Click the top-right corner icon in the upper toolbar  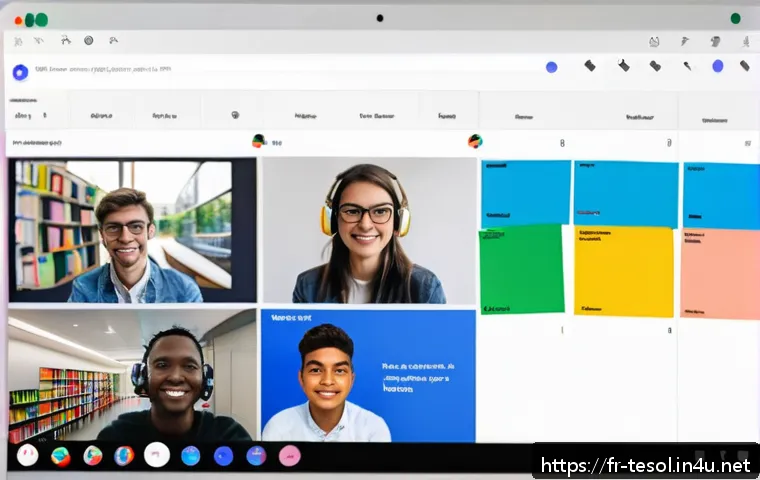(x=745, y=41)
